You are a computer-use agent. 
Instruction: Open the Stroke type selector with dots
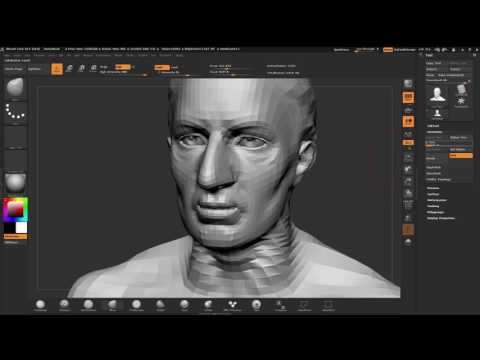click(x=15, y=111)
